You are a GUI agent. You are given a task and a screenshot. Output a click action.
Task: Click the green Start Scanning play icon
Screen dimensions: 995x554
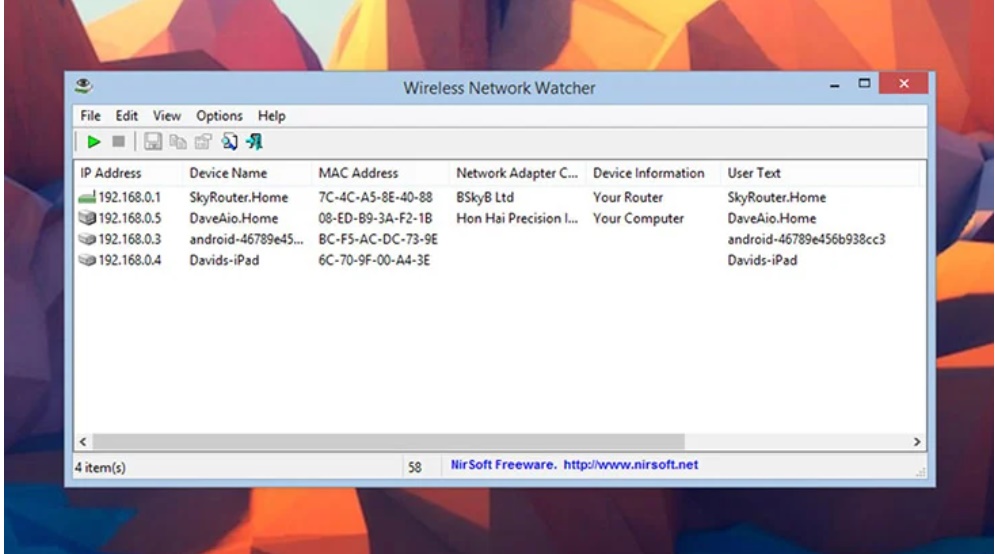(x=94, y=141)
